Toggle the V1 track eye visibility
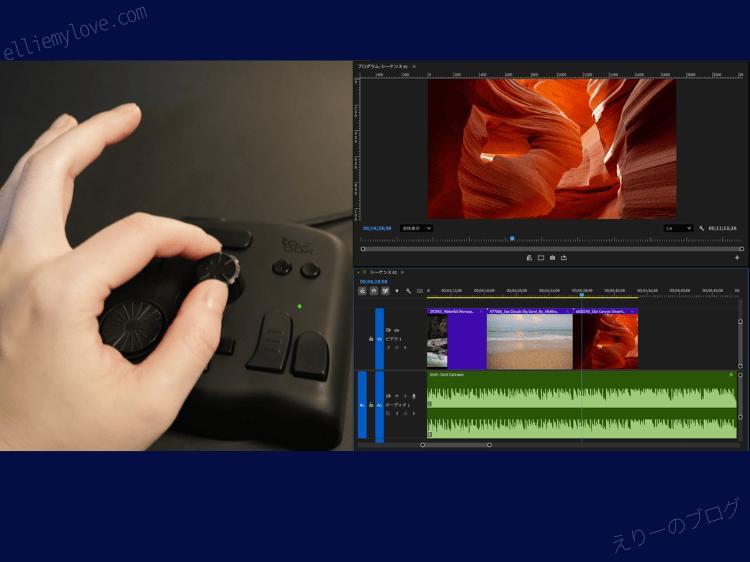This screenshot has width=750, height=562. pyautogui.click(x=397, y=330)
